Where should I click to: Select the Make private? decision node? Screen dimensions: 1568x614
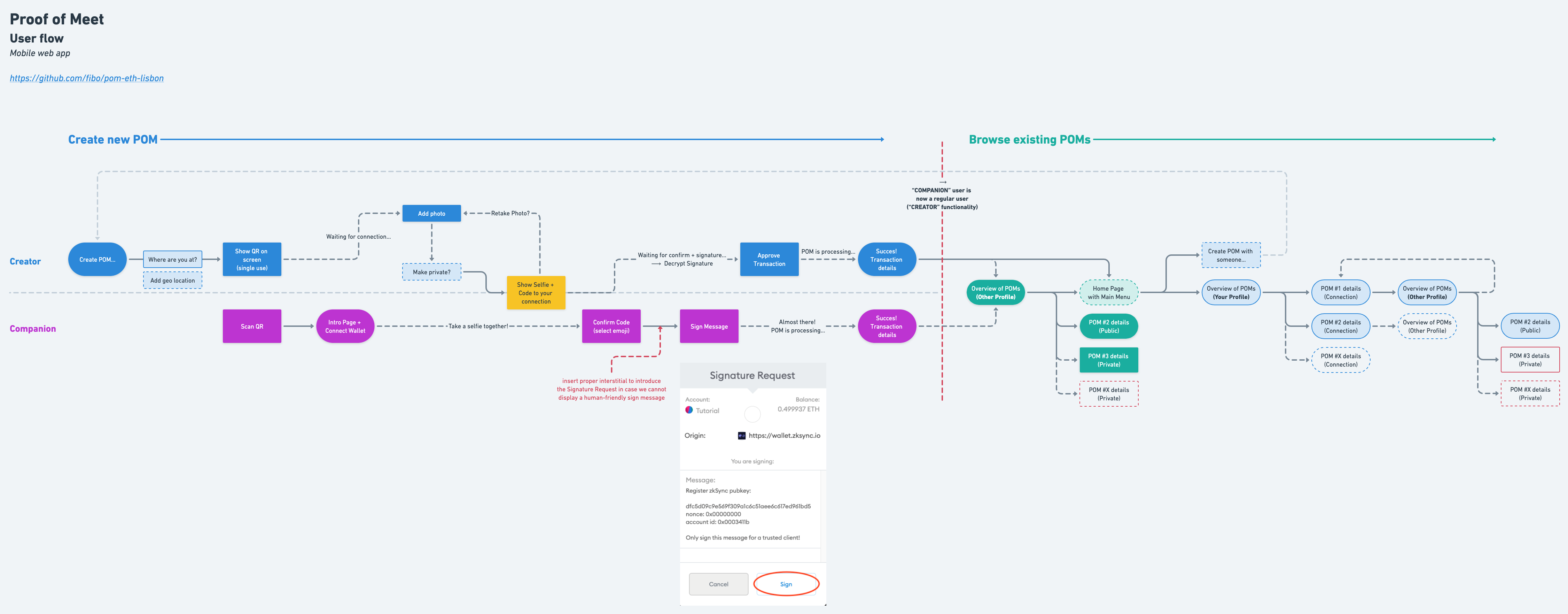coord(431,272)
